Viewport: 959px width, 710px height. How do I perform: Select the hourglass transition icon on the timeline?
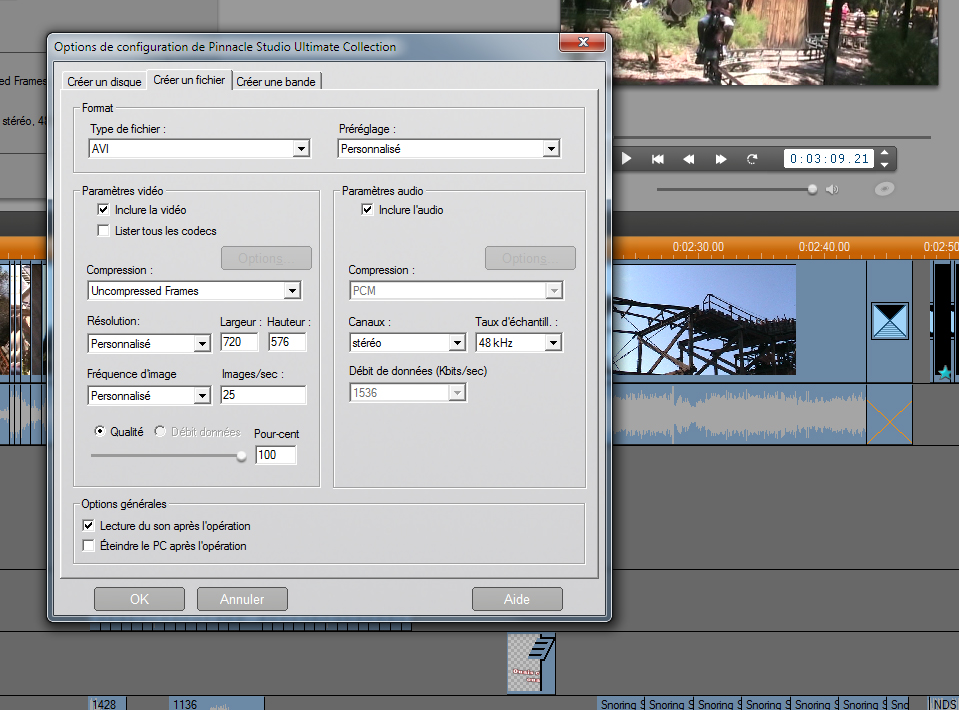point(890,320)
